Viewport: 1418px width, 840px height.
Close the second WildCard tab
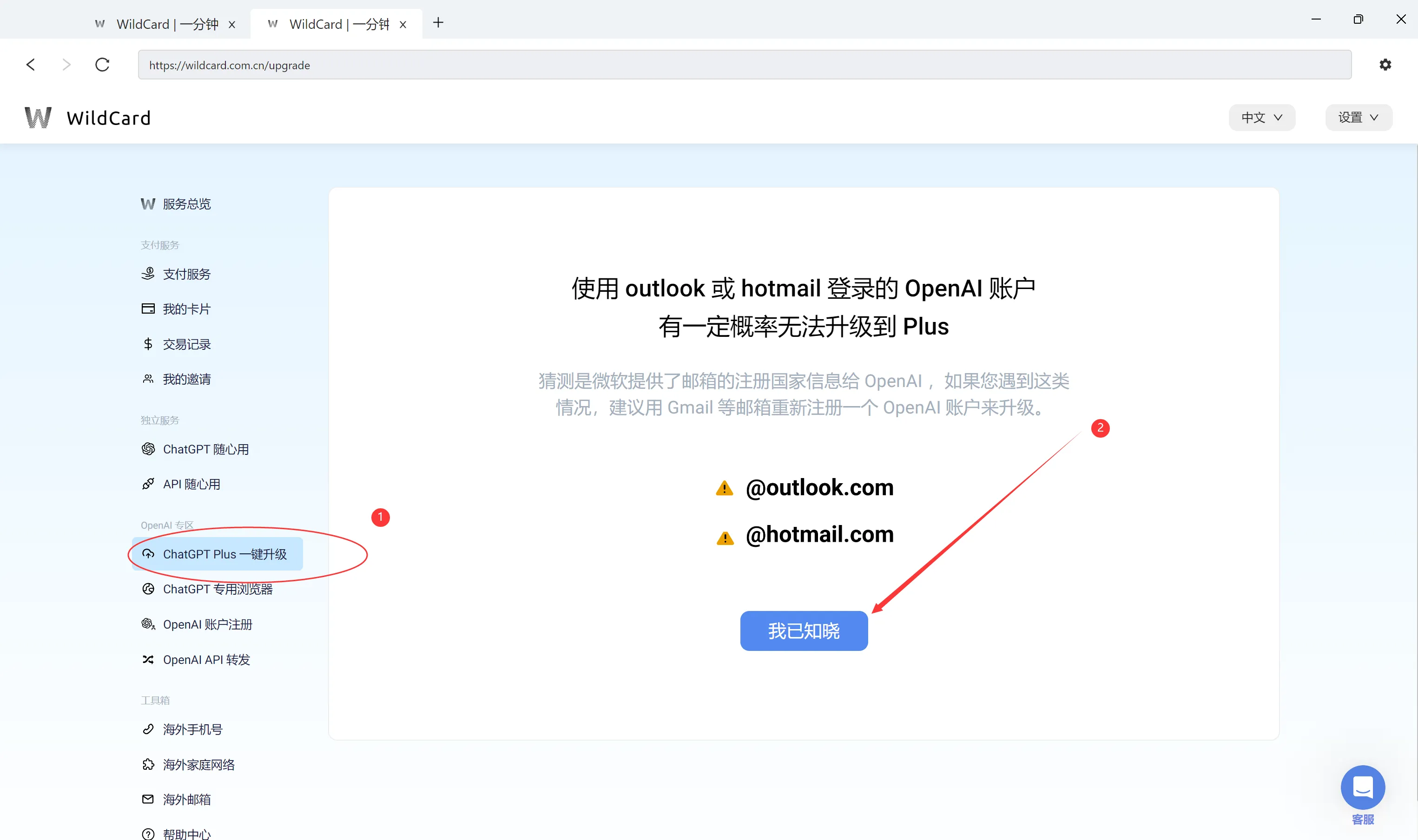(402, 24)
